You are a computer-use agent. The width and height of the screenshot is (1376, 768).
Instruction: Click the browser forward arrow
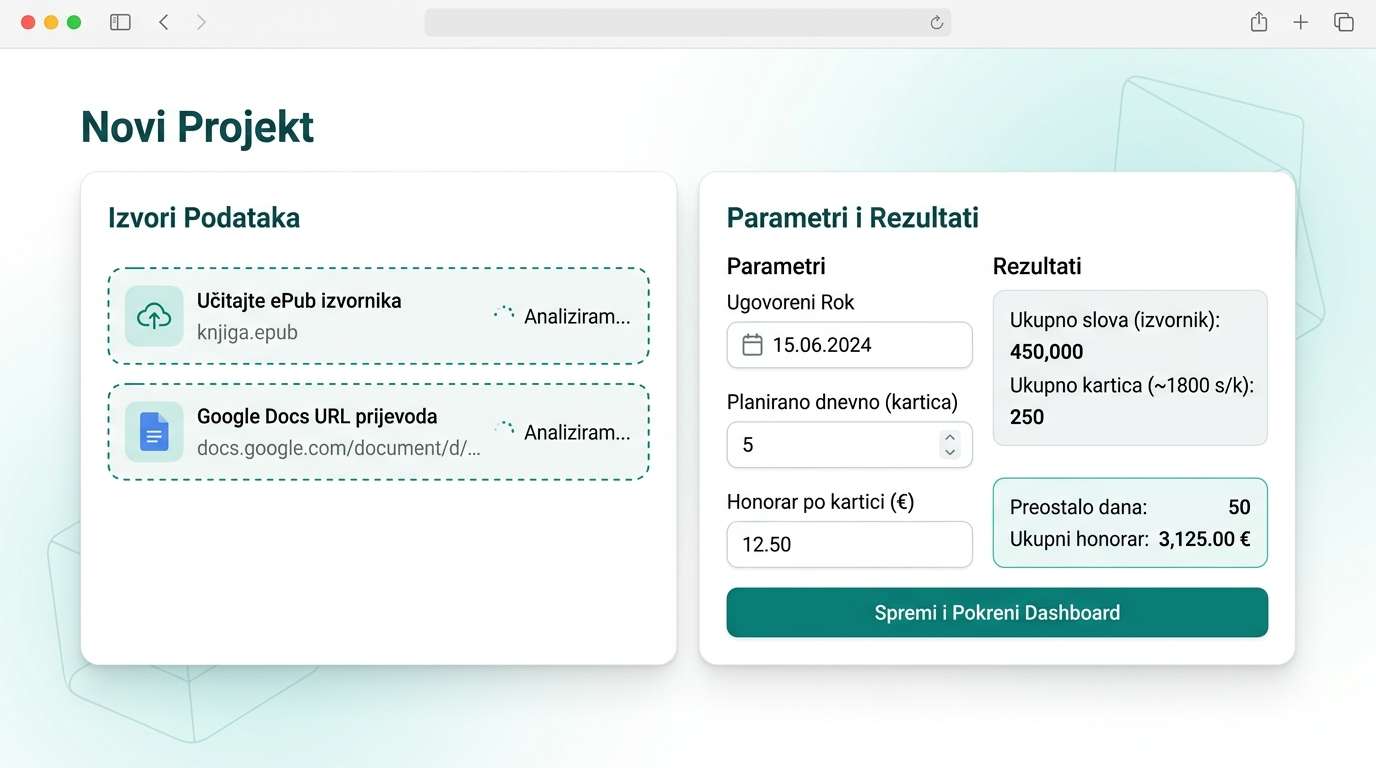201,22
